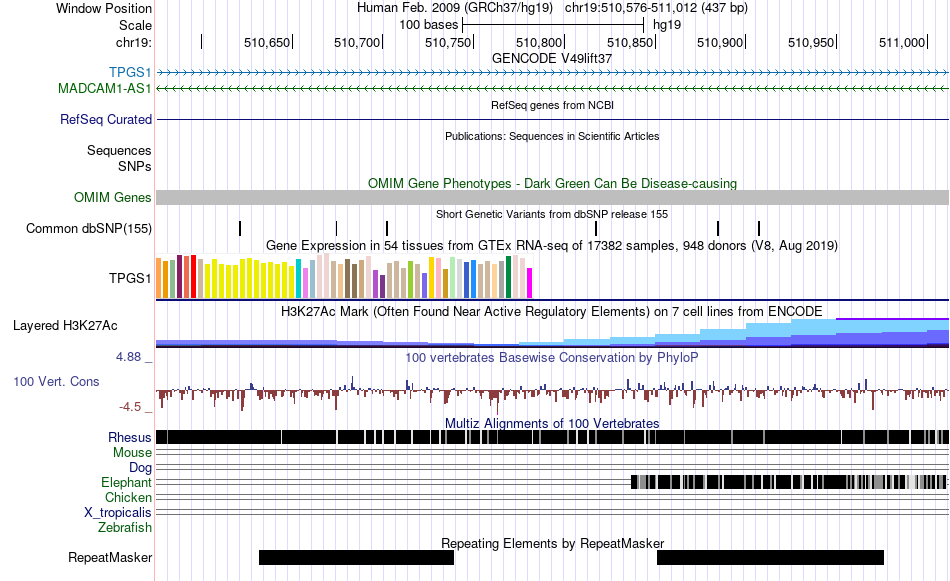This screenshot has width=950, height=581.
Task: Click the teal GTEx expression bar
Action: coord(298,279)
